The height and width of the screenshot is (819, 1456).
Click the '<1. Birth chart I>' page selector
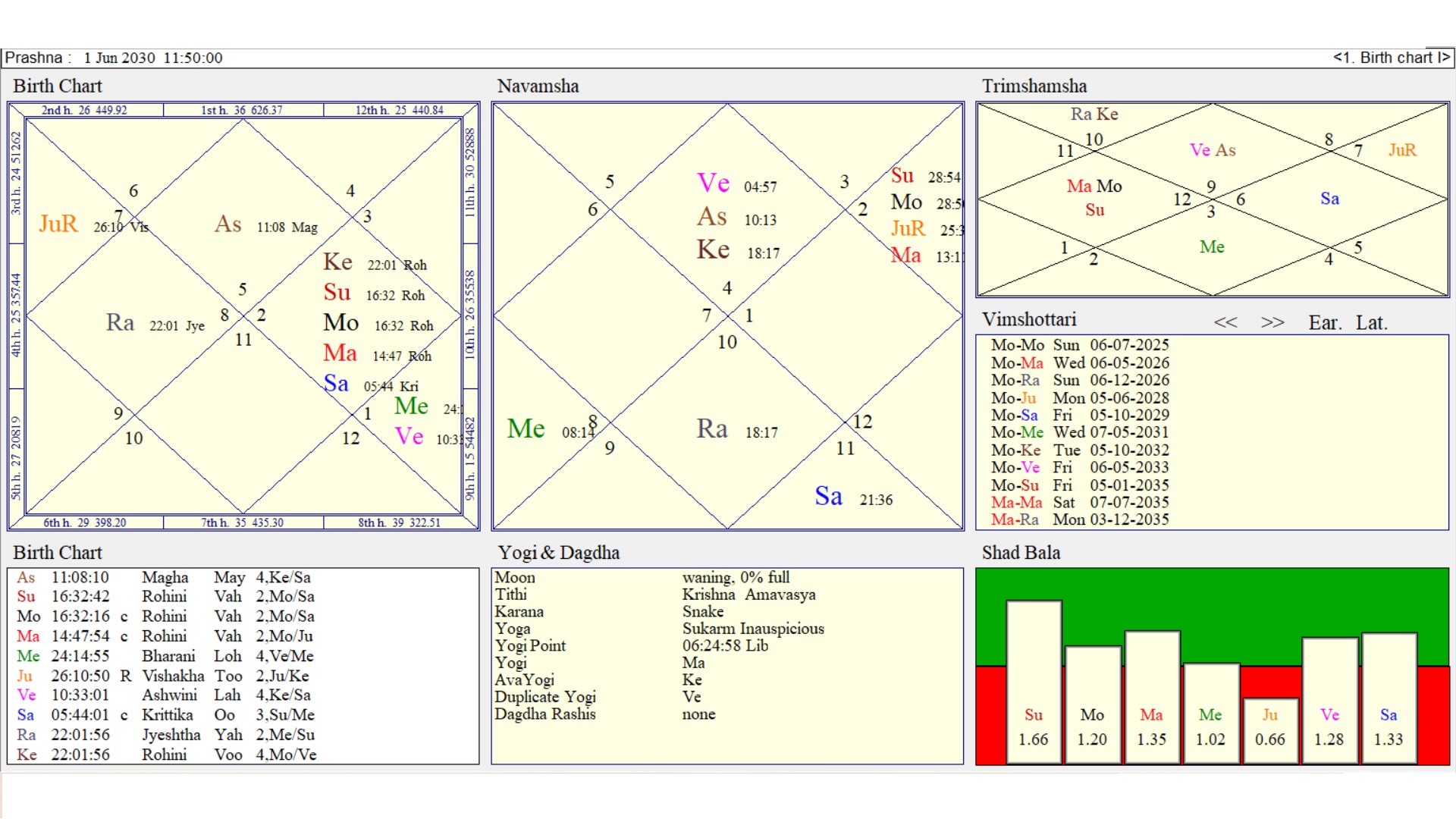click(x=1392, y=58)
